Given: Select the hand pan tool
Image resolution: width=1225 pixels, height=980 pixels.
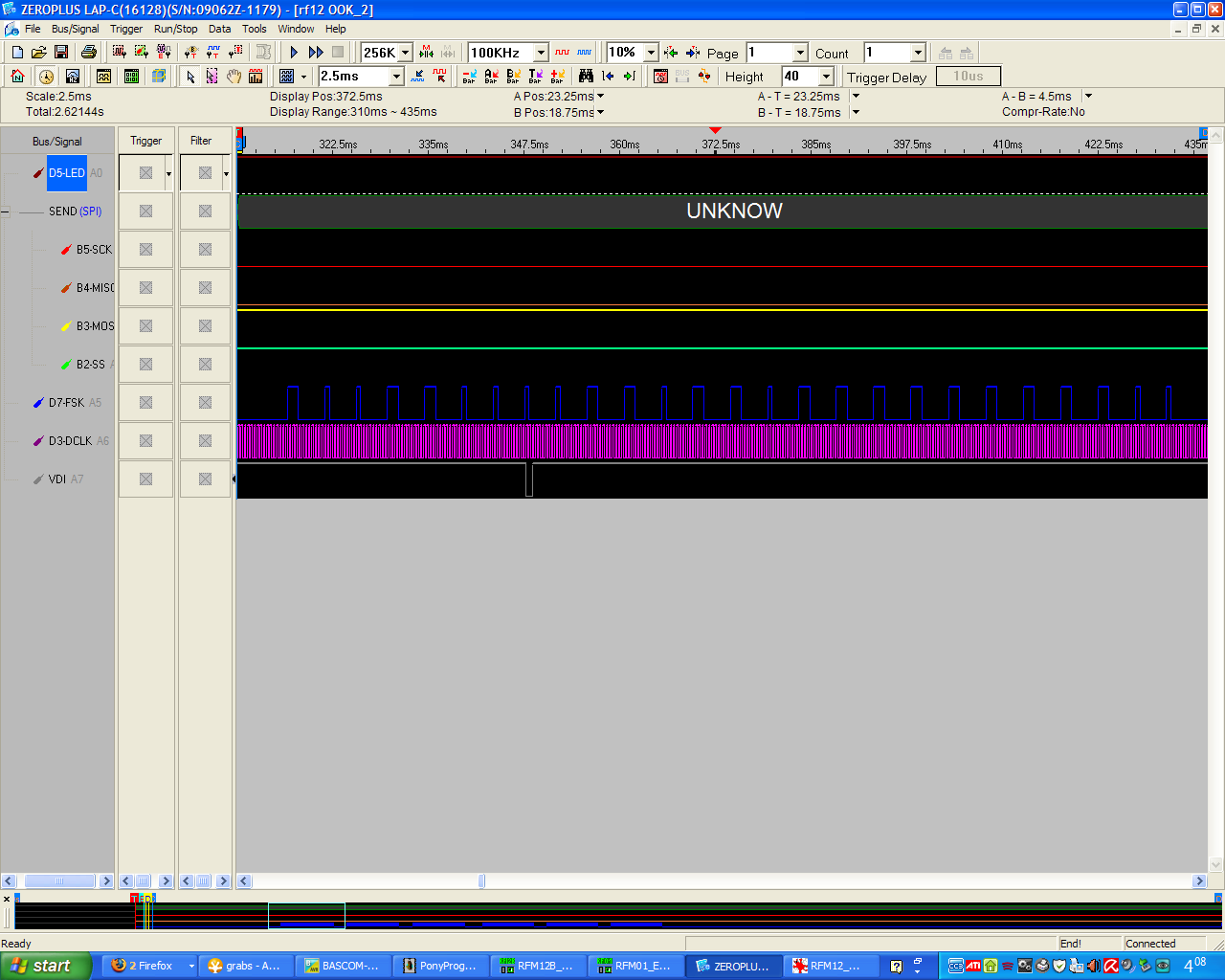Looking at the screenshot, I should [x=234, y=77].
